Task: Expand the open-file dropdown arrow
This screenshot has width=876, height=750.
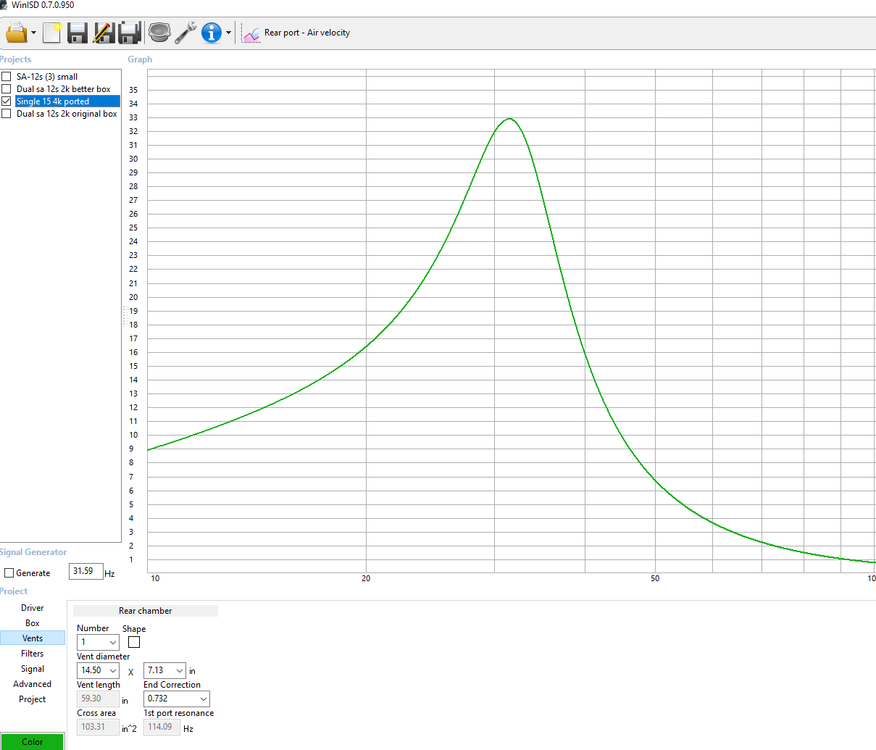Action: tap(34, 33)
